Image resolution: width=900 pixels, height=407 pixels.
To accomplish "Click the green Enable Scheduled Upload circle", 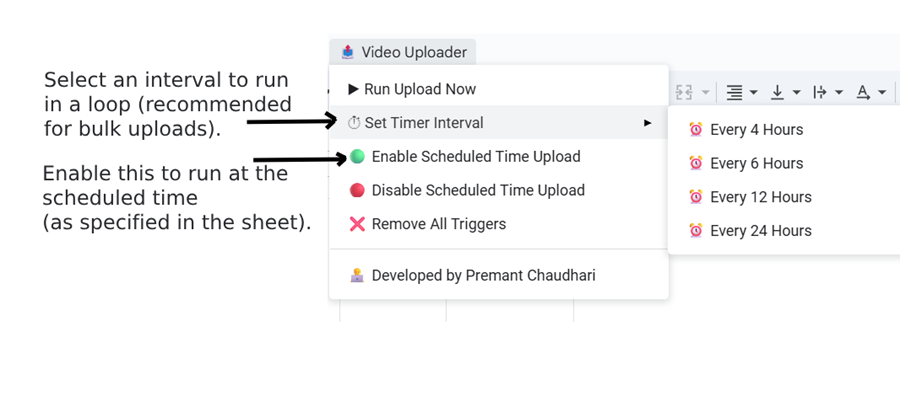I will coord(357,157).
